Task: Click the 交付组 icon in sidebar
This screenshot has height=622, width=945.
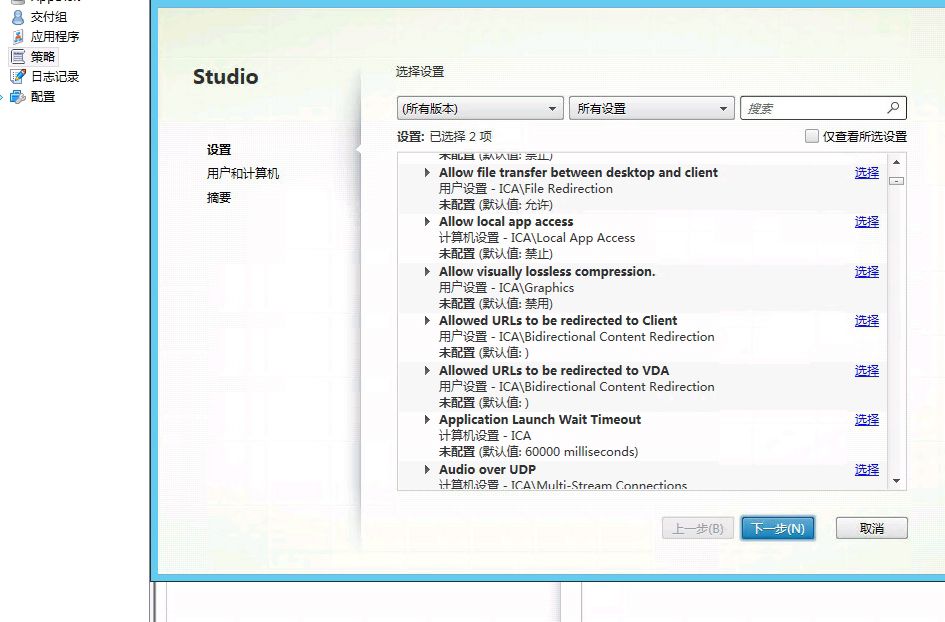Action: tap(17, 17)
